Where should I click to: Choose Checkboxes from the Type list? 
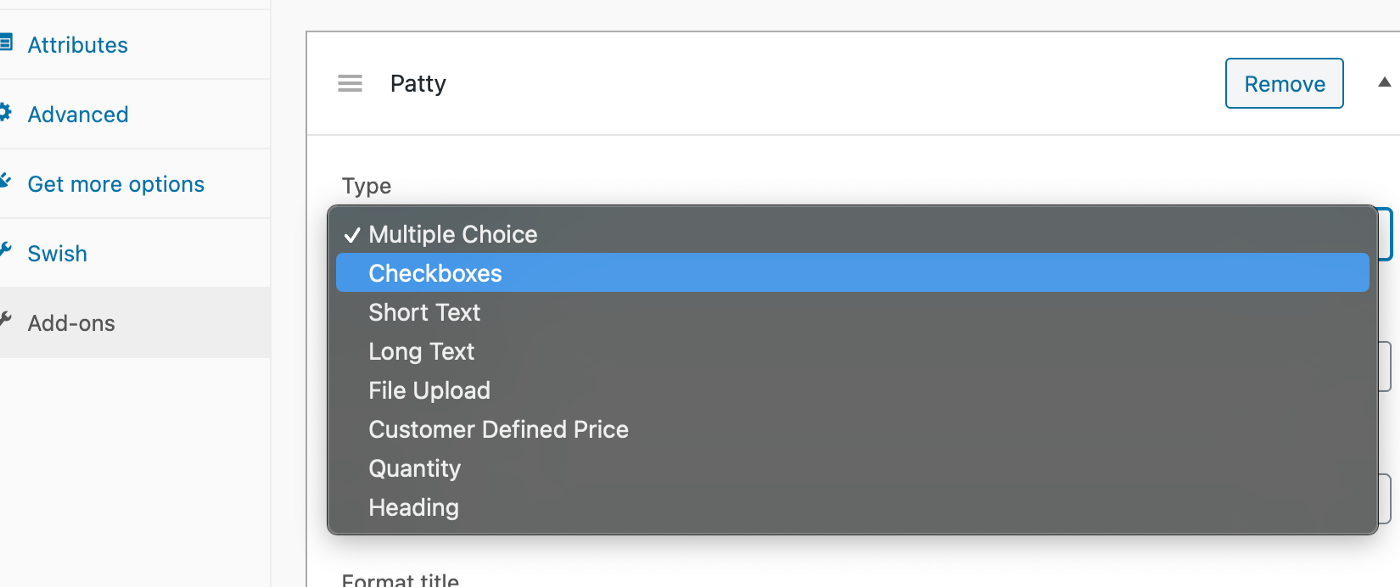click(435, 274)
